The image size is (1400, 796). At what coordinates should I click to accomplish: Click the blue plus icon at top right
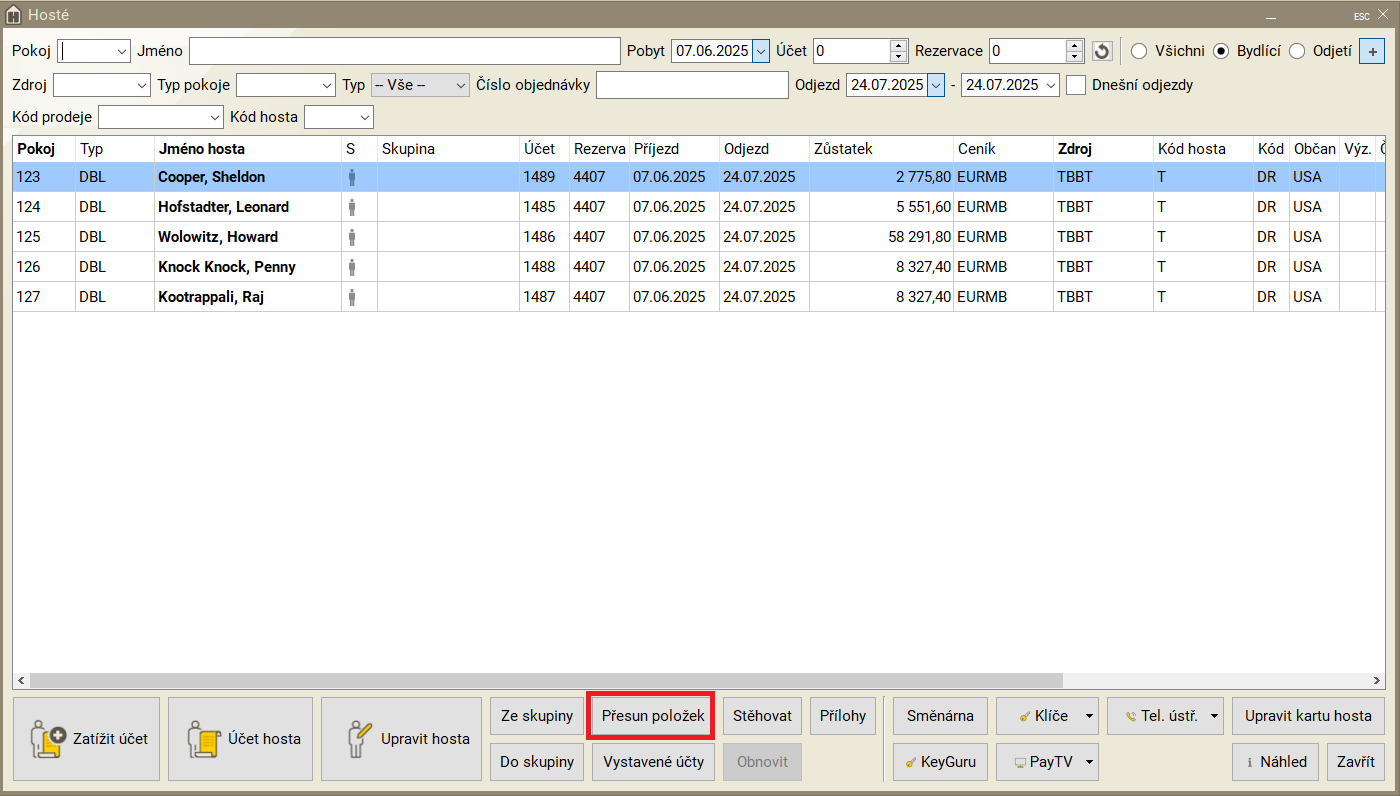(x=1371, y=51)
